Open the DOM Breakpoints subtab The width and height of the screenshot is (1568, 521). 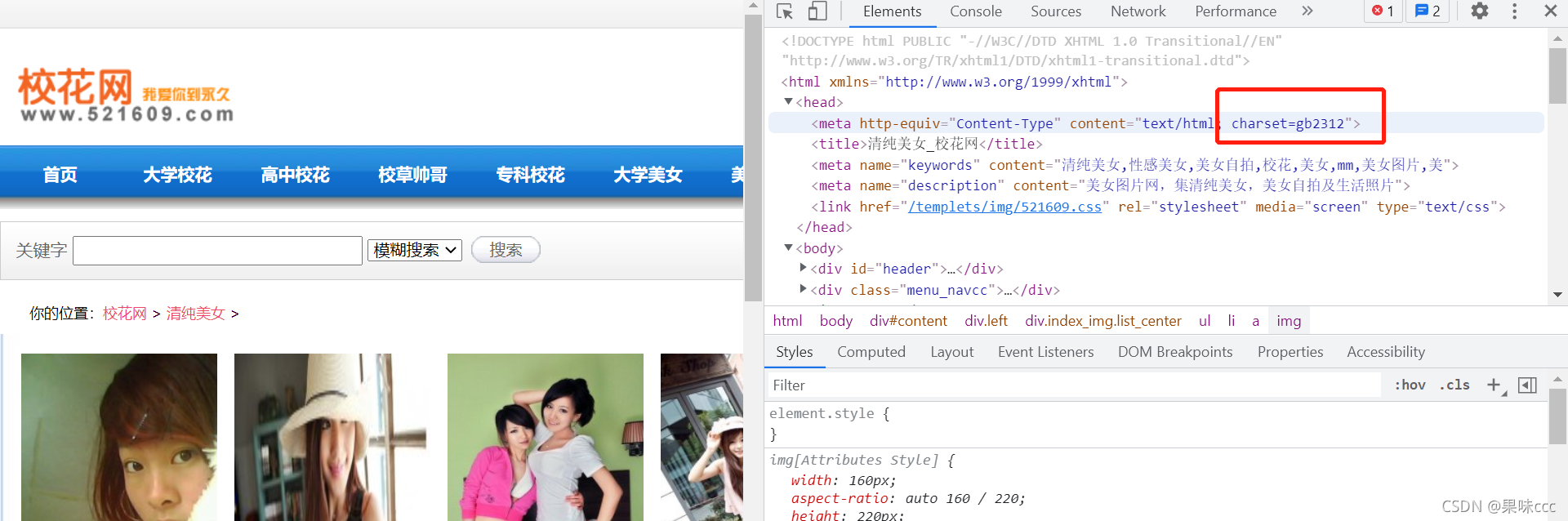(1175, 352)
